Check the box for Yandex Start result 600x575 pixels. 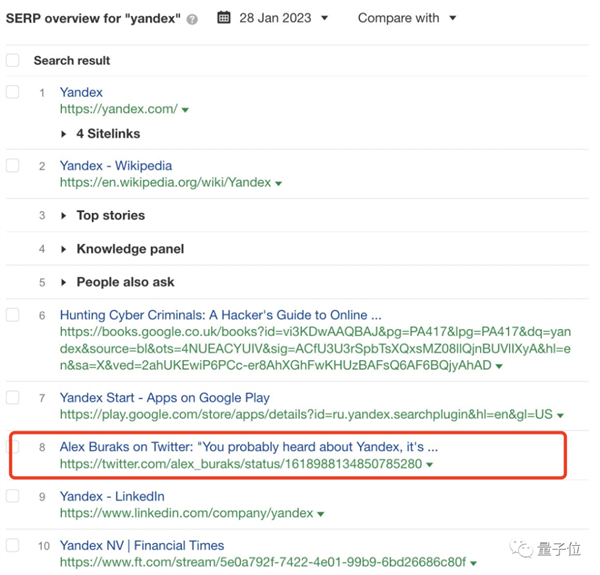tap(13, 397)
